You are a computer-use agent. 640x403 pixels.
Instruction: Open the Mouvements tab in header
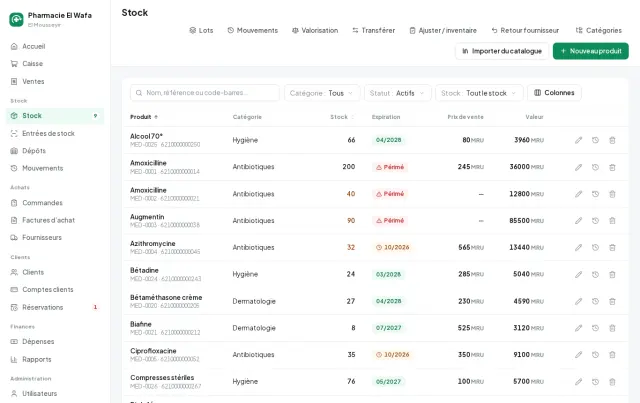pos(253,30)
